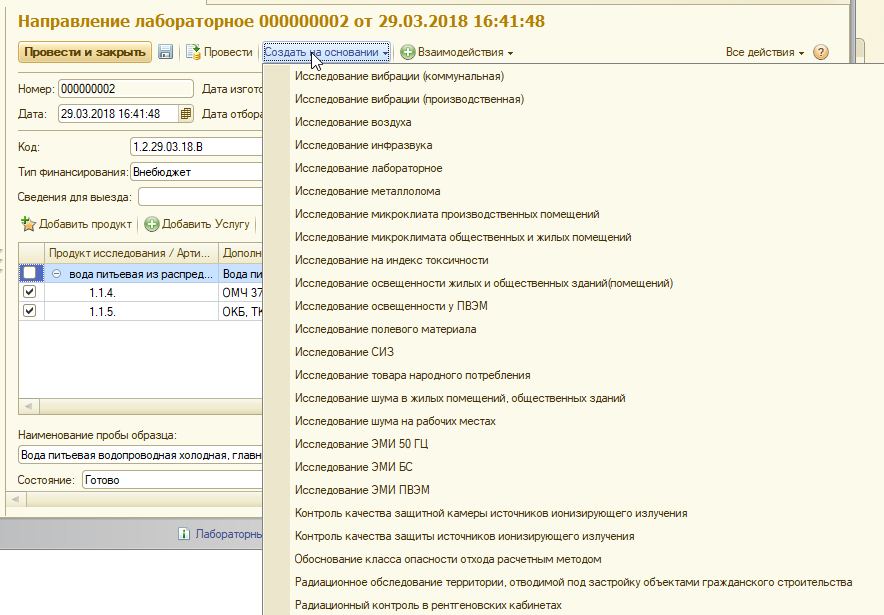The width and height of the screenshot is (884, 615).
Task: Close the Создать на основании dropdown
Action: click(326, 52)
